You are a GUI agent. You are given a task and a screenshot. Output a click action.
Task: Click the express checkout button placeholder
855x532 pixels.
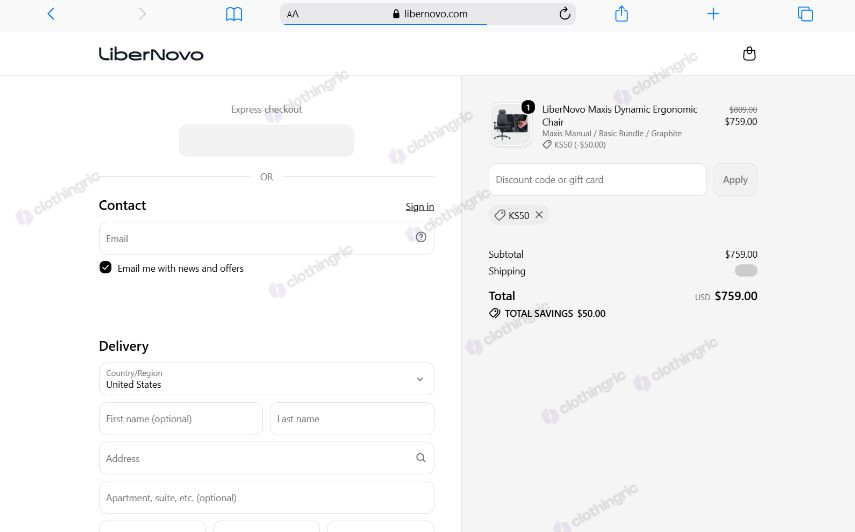[267, 141]
